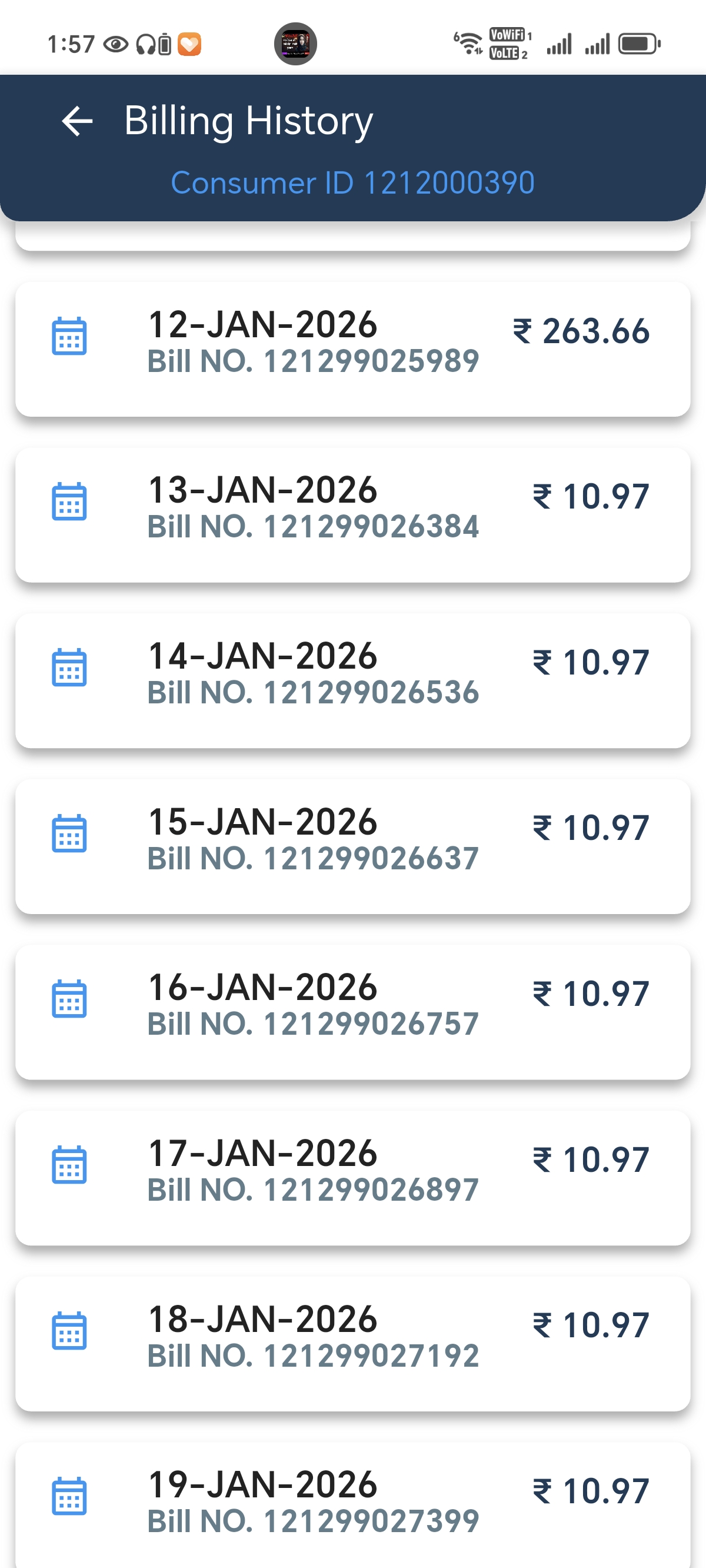This screenshot has width=706, height=1568.
Task: Tap calendar icon for 15-JAN-2026 bill
Action: [69, 833]
